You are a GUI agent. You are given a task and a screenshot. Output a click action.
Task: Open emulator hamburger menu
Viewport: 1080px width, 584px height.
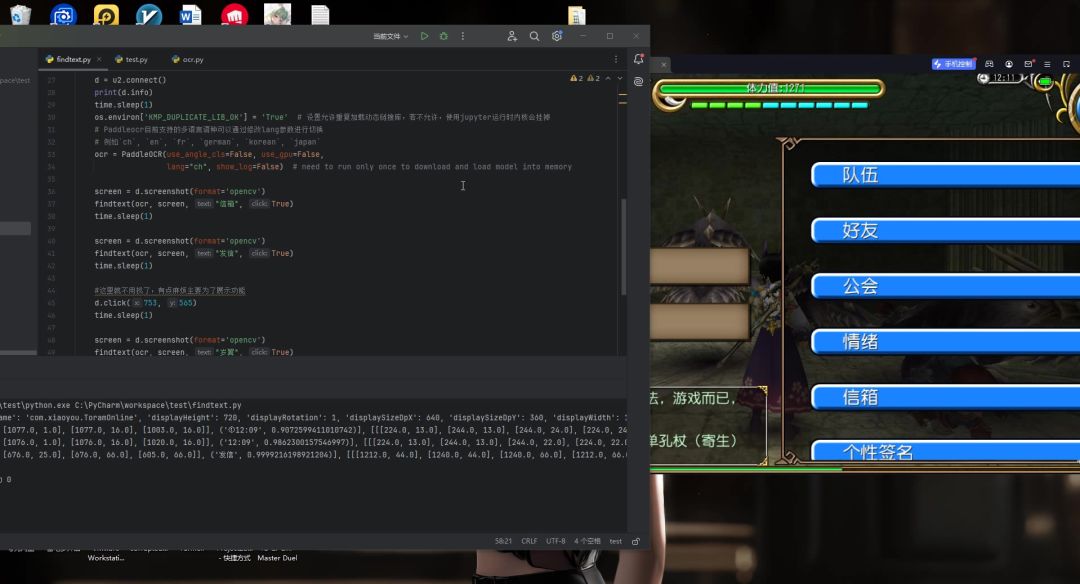pyautogui.click(x=1047, y=64)
